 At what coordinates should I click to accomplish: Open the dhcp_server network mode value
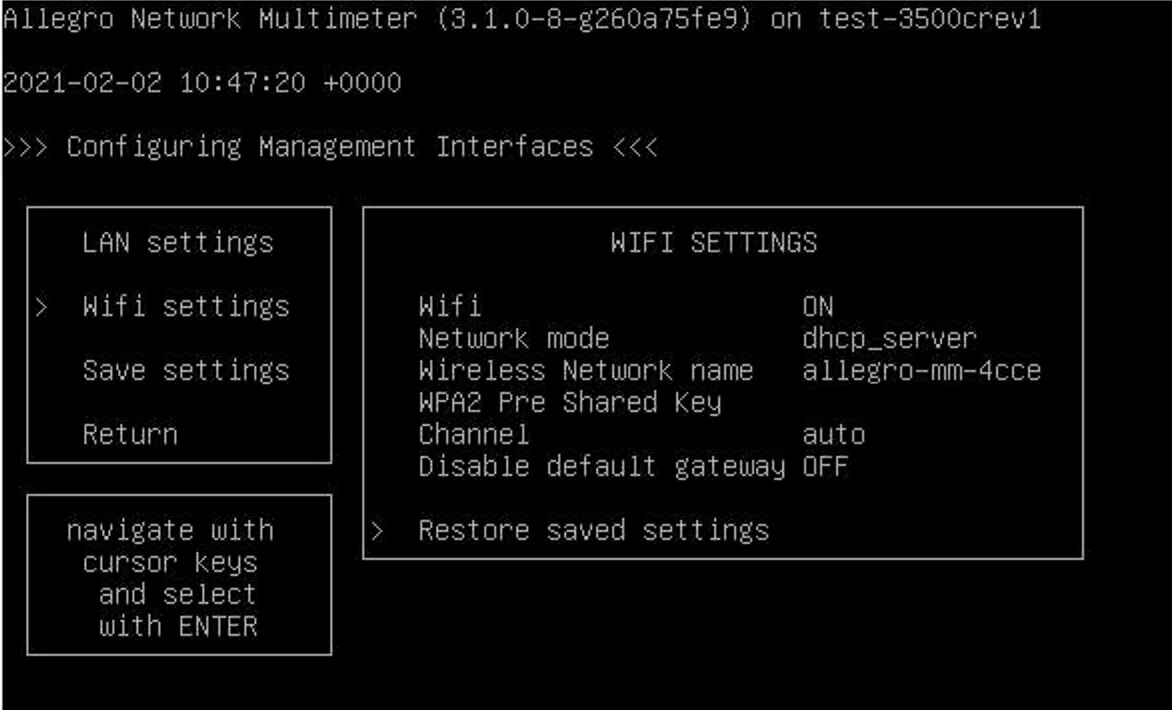pos(889,338)
